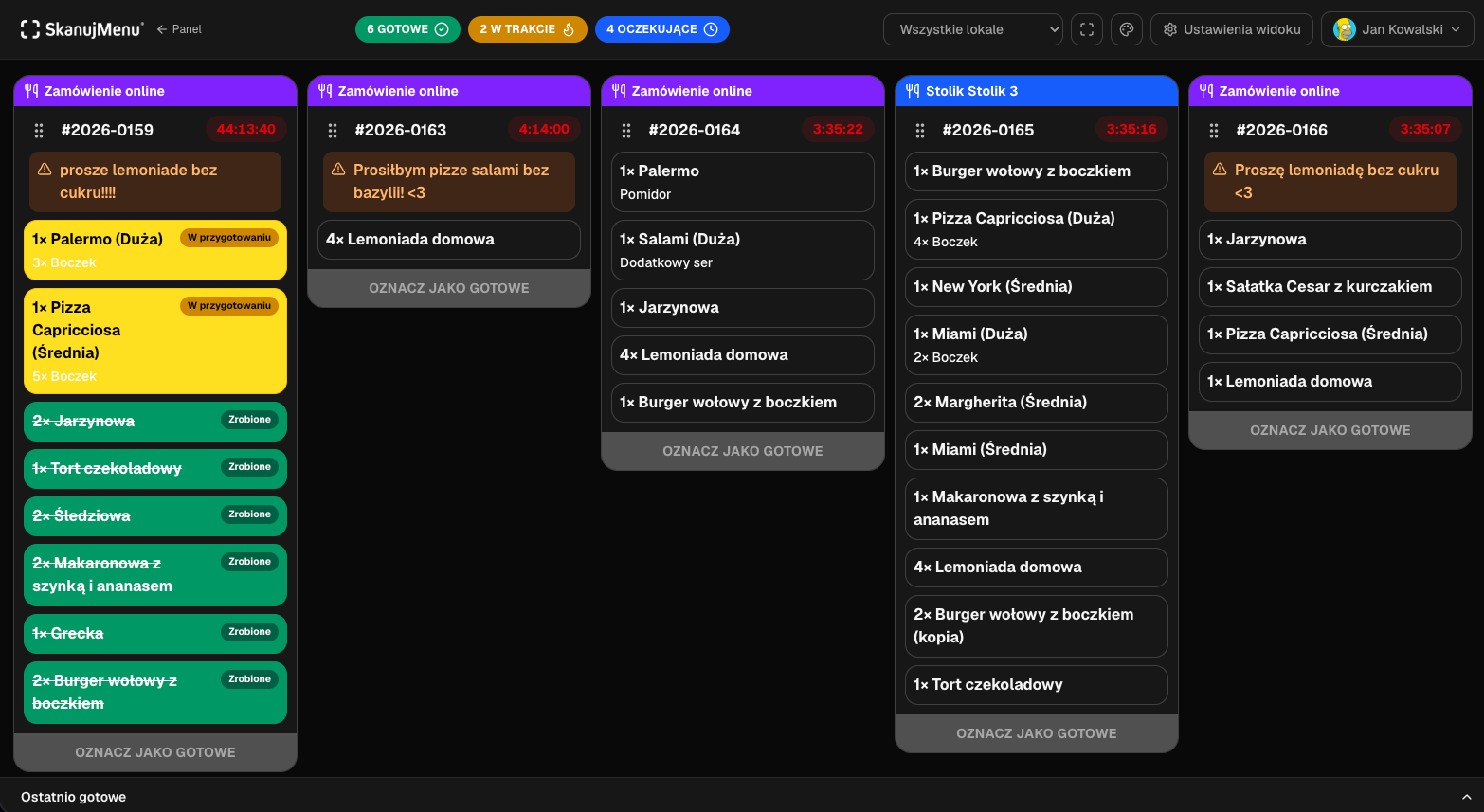Viewport: 1484px width, 812px height.
Task: Click utensils icon on order #2026-0164 header
Action: (619, 91)
